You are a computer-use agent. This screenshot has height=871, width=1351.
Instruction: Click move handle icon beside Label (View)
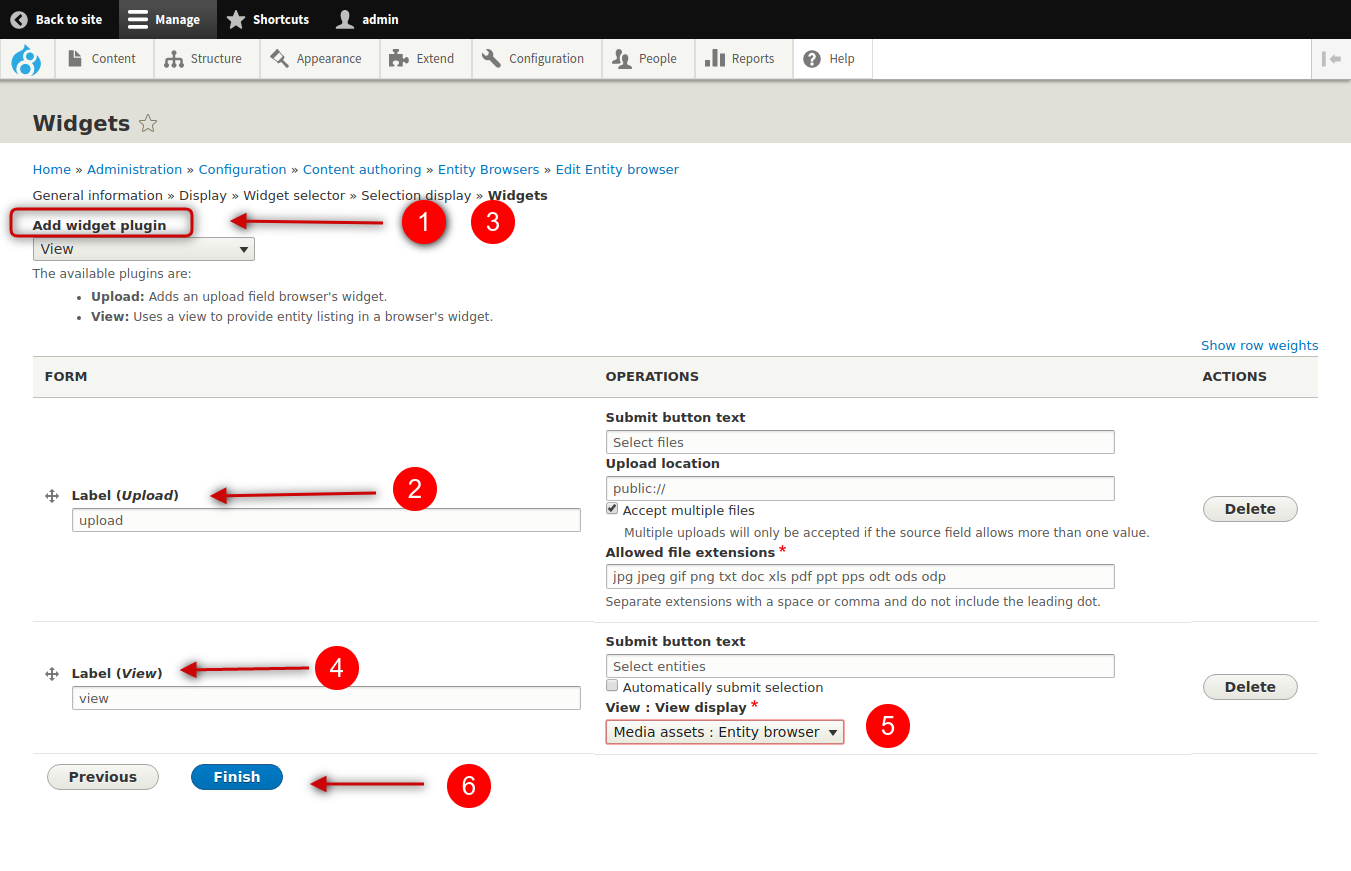coord(52,674)
